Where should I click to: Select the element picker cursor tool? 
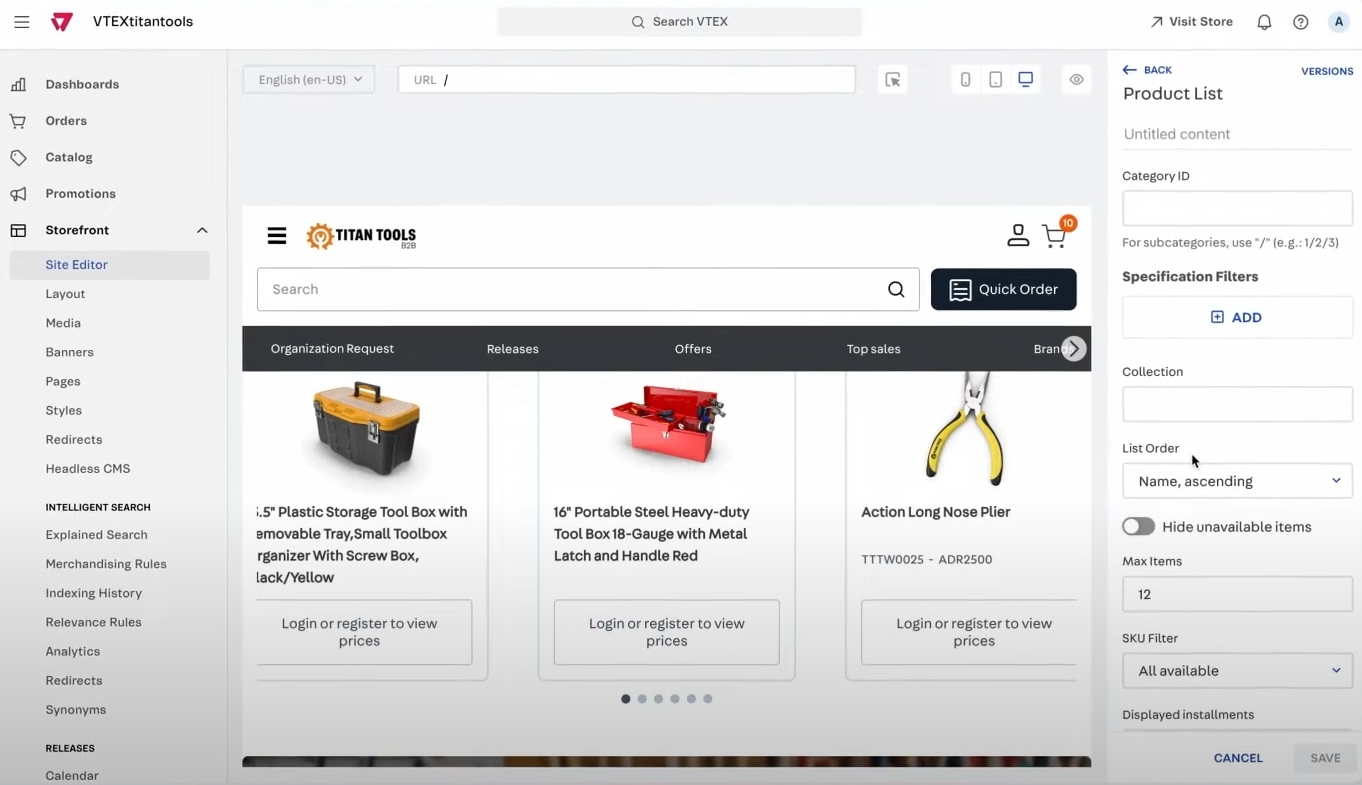pyautogui.click(x=892, y=79)
